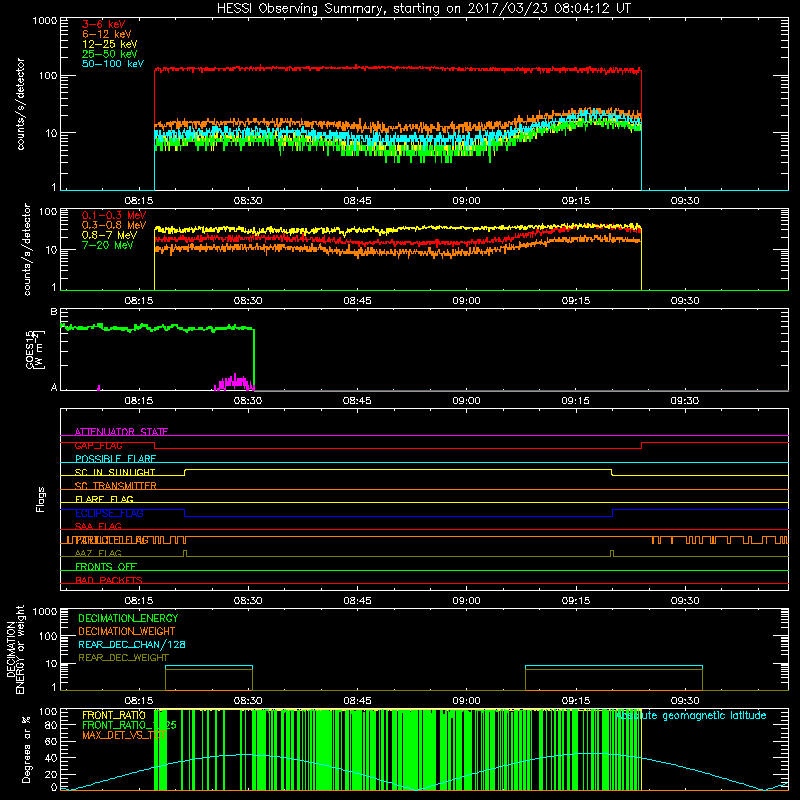Click the DECIMATION_WEIGHT legend entry

click(127, 631)
